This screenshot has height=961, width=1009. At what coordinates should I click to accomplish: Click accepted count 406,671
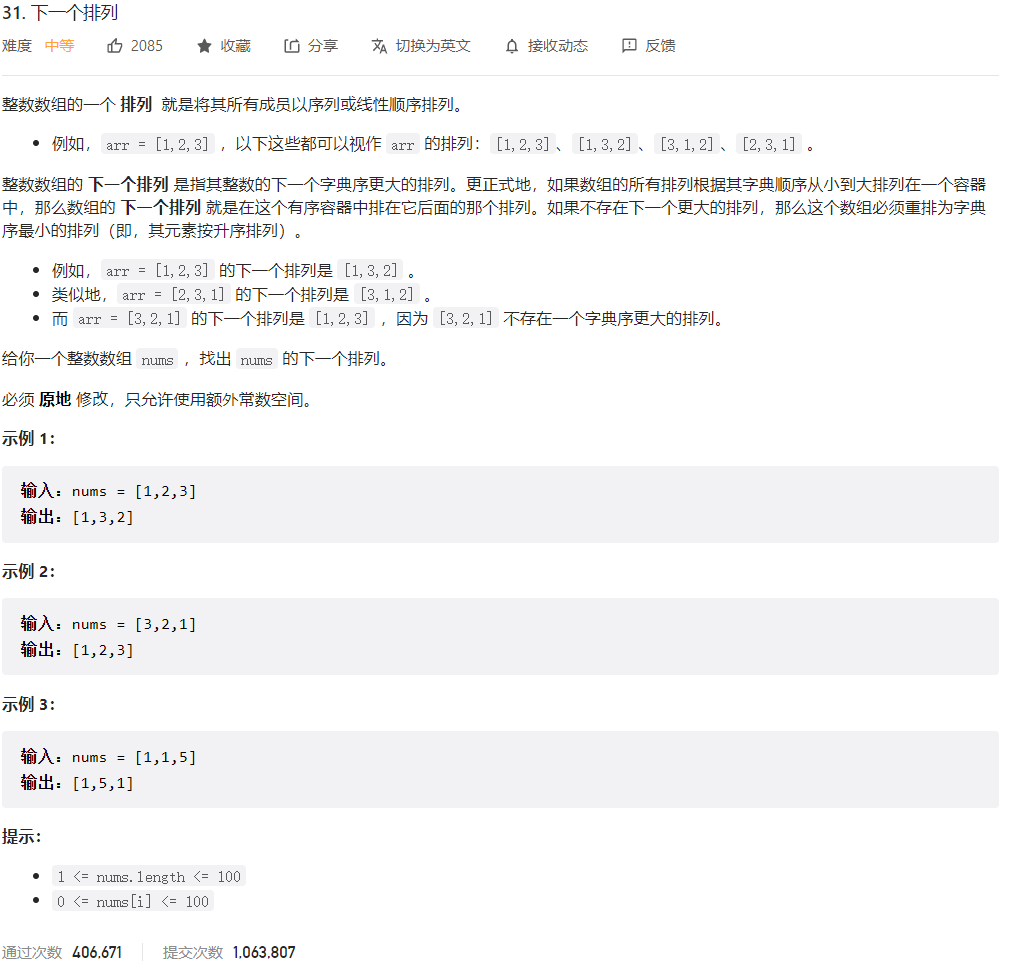click(x=97, y=952)
